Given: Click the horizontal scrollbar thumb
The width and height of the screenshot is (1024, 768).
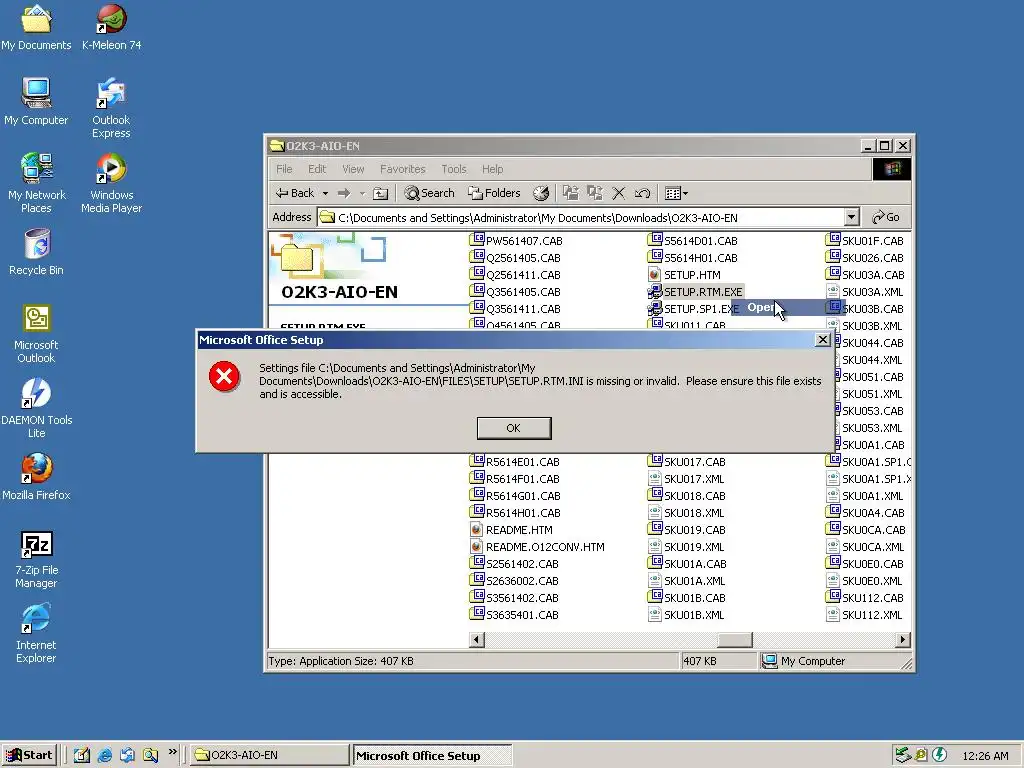Looking at the screenshot, I should (735, 640).
